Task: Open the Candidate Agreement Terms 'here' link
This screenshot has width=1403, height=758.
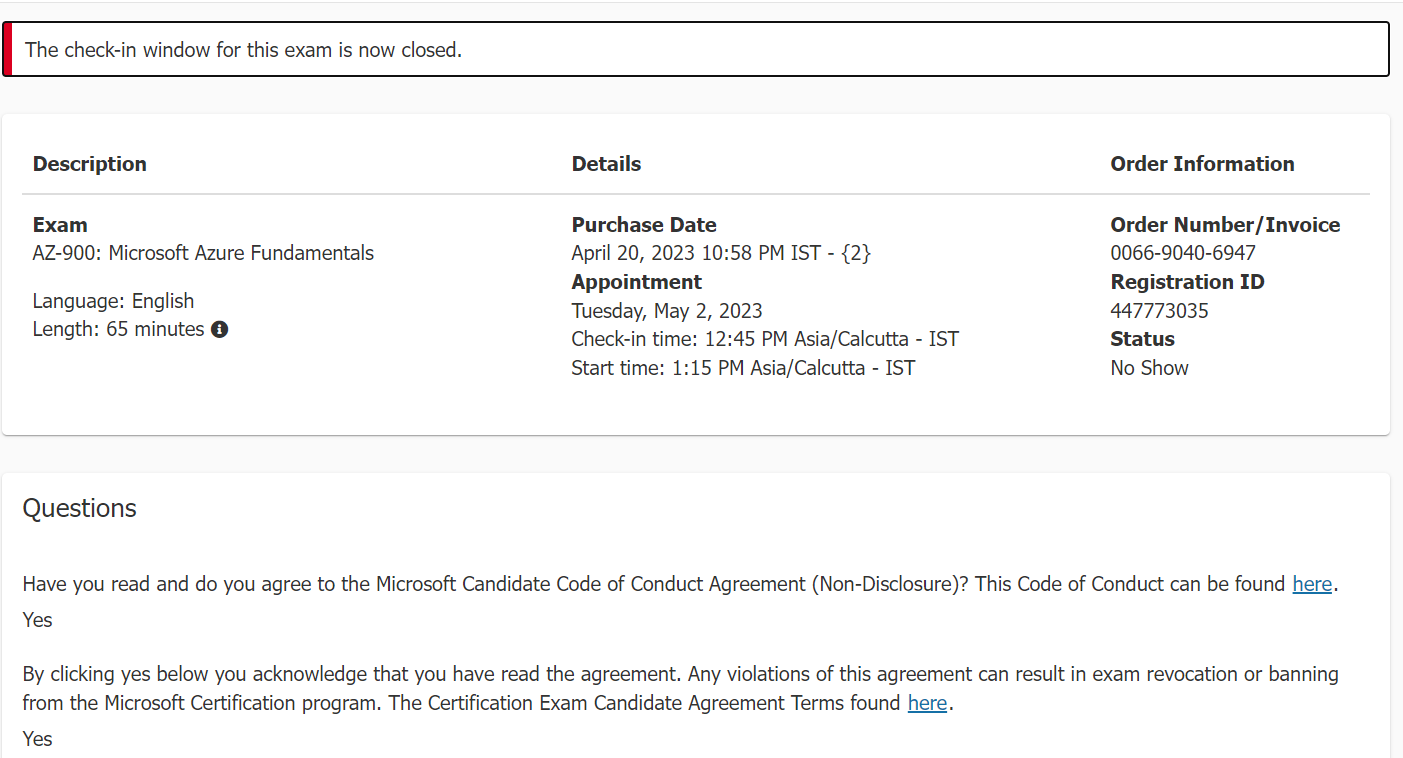Action: (x=927, y=703)
